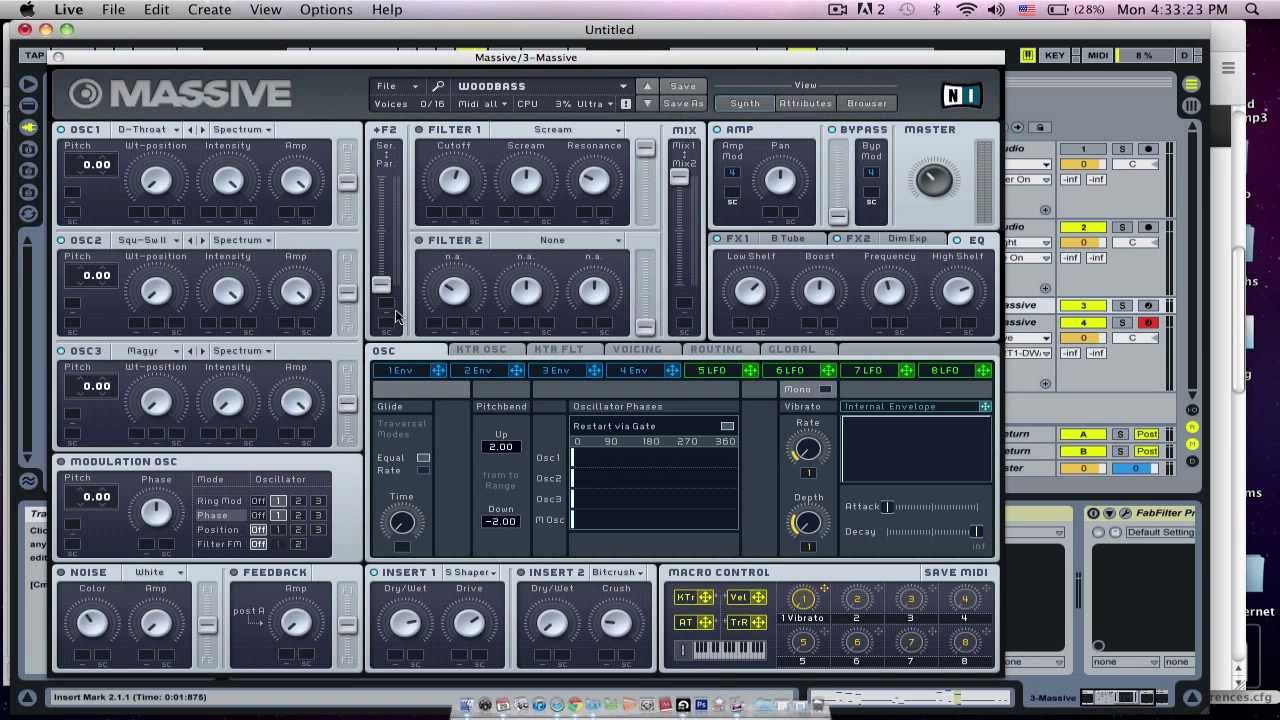
Task: Click the magnifier preset search icon
Action: pos(438,86)
